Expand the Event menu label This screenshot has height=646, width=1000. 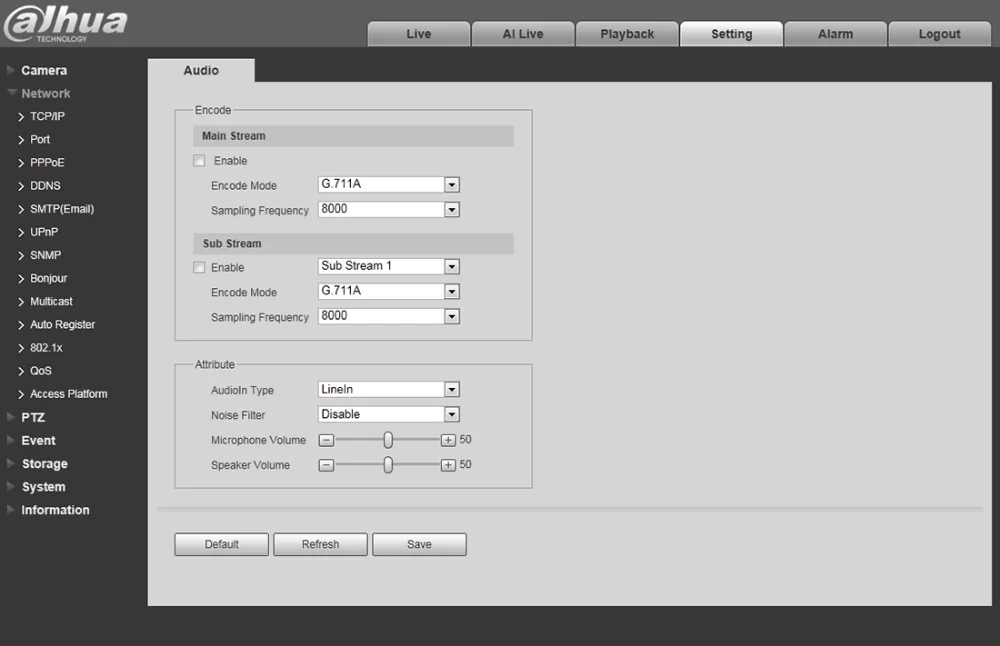tap(38, 440)
